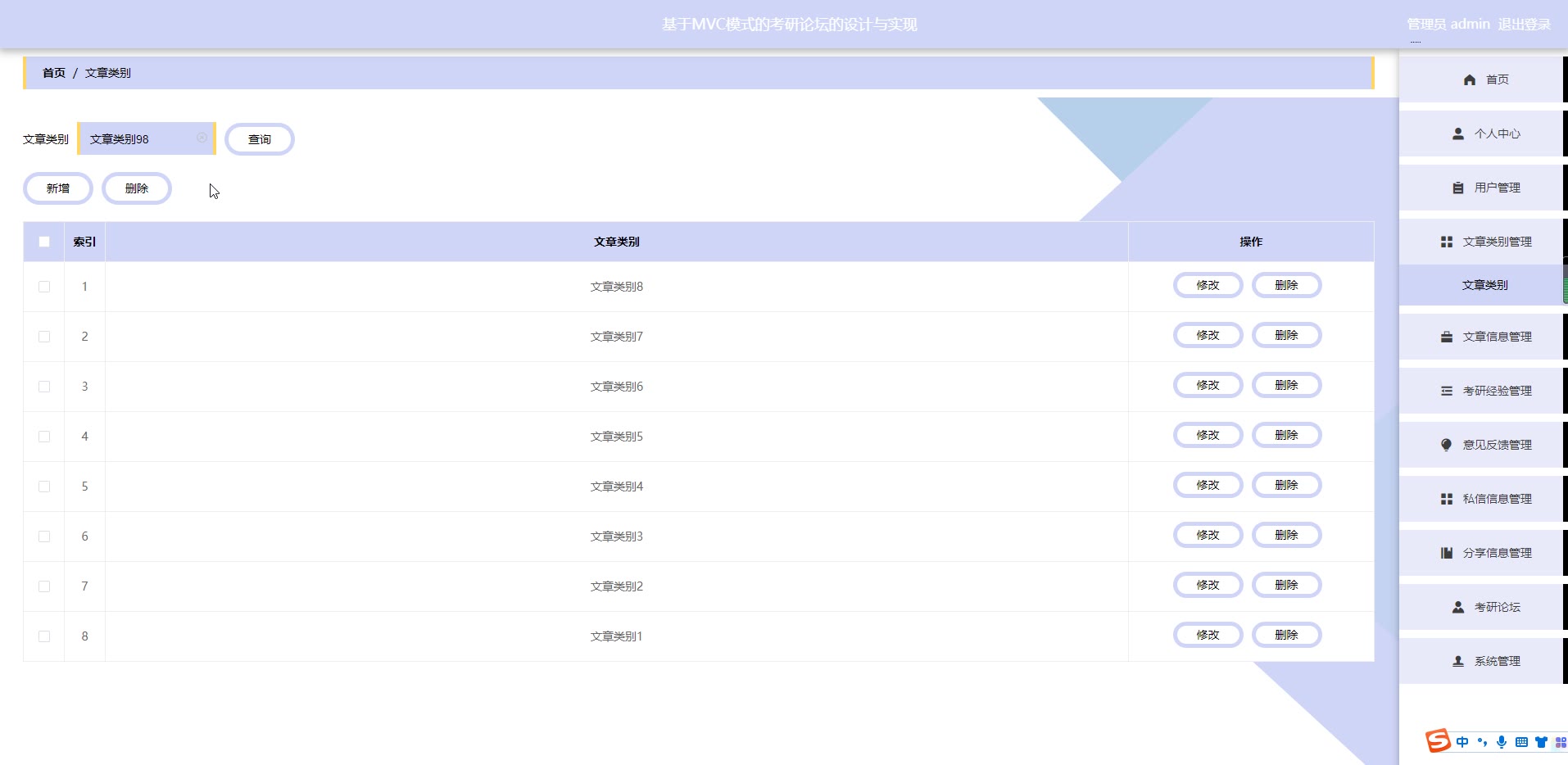Screen dimensions: 1568x765
Task: Click the home icon in the sidebar
Action: 1469,79
